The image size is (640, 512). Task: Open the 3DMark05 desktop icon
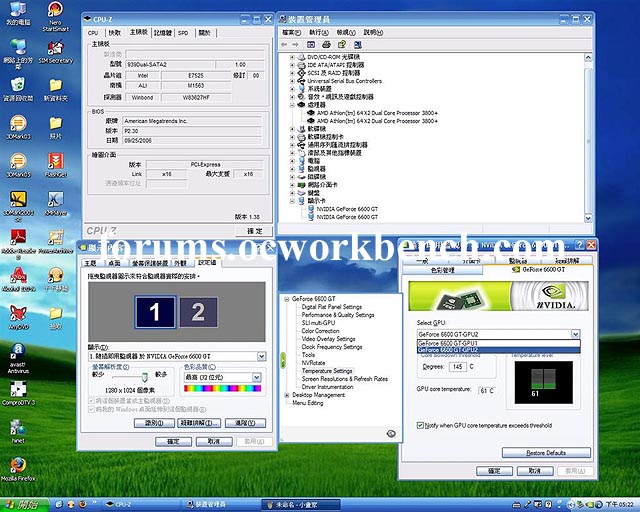[x=18, y=165]
